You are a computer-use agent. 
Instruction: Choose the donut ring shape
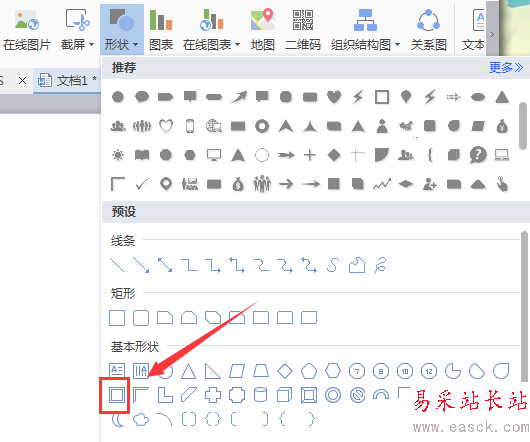tap(333, 395)
